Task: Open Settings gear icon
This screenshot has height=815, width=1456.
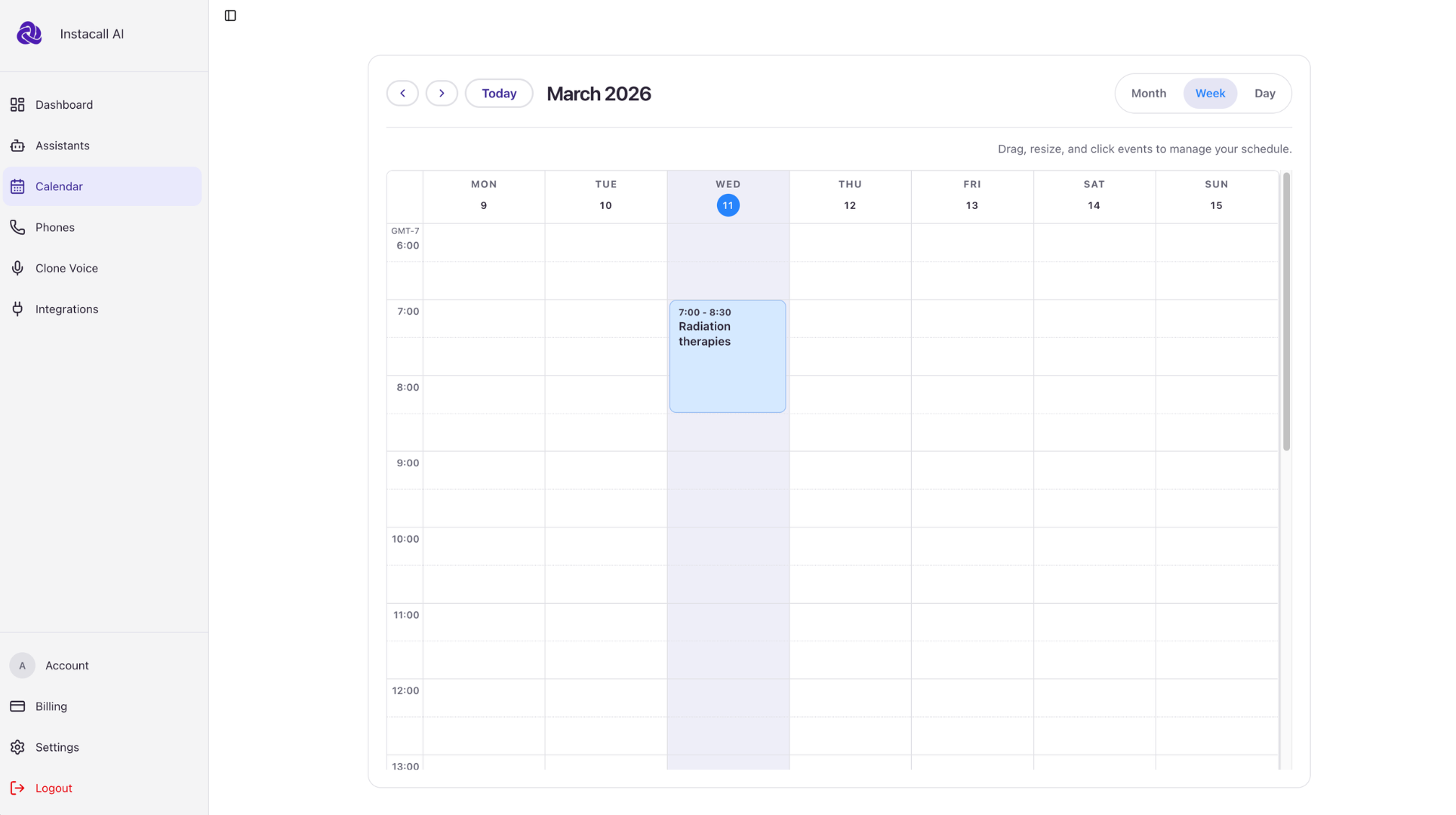Action: tap(17, 747)
